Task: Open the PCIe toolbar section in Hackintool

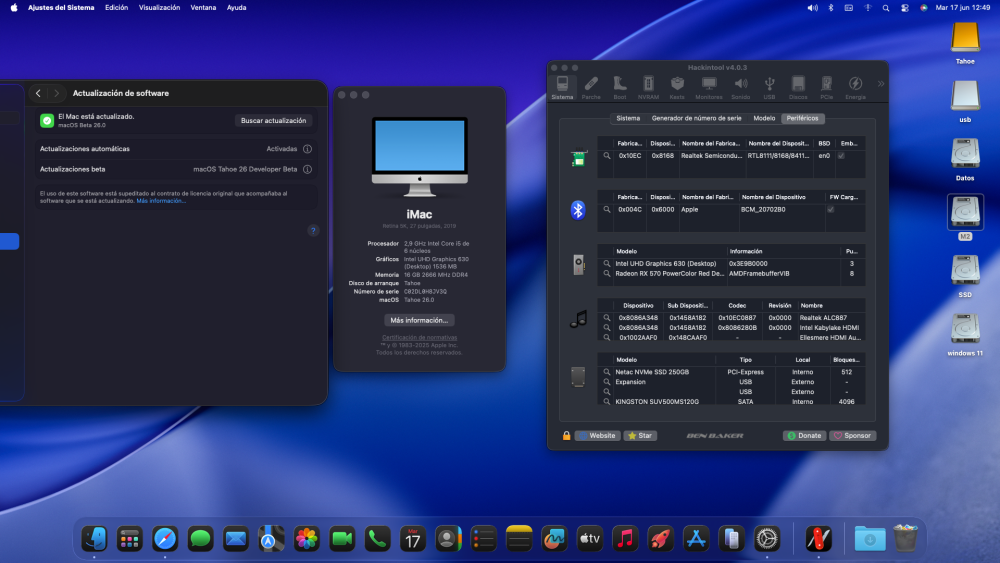Action: tap(827, 88)
